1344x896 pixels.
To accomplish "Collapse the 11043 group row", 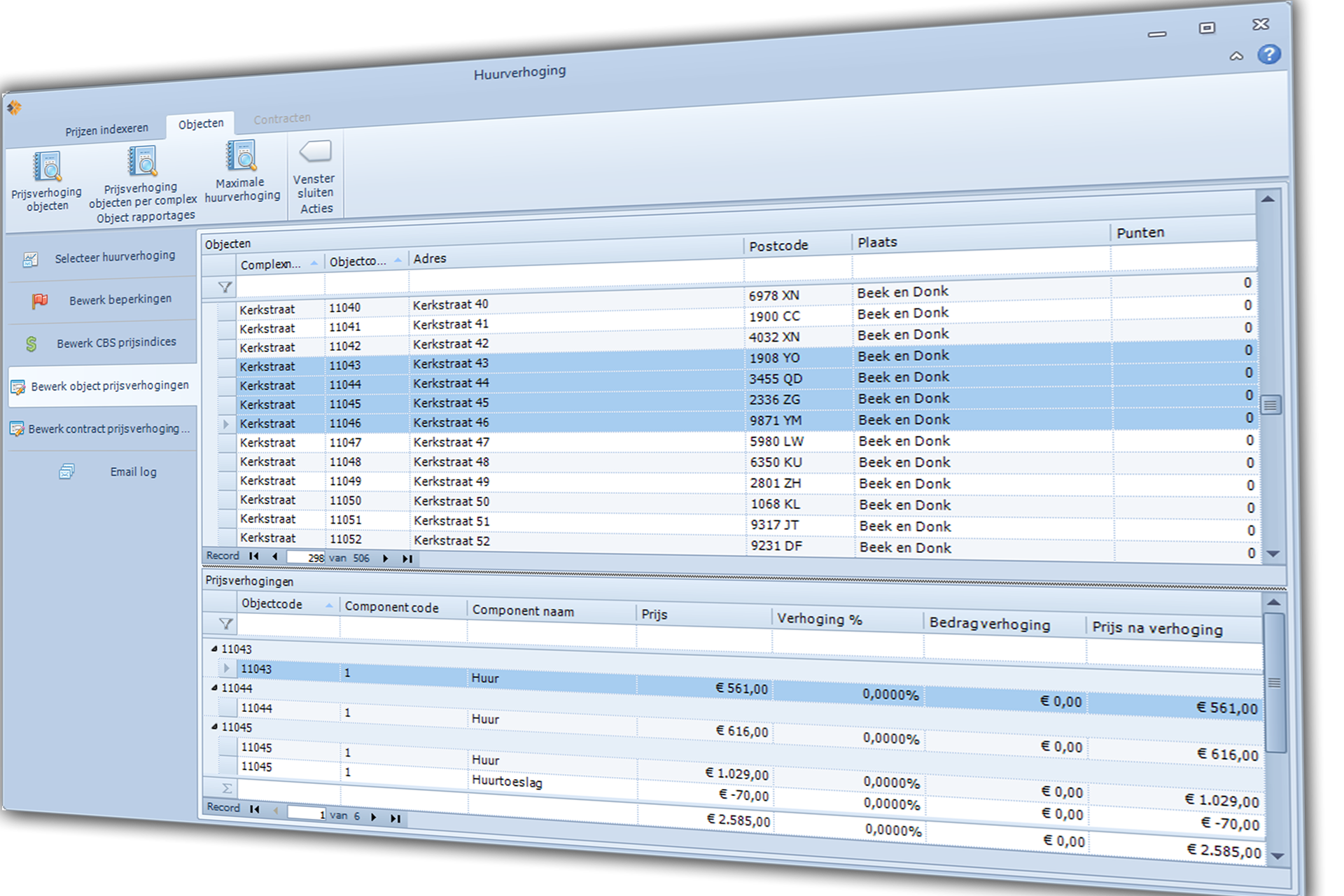I will (214, 649).
